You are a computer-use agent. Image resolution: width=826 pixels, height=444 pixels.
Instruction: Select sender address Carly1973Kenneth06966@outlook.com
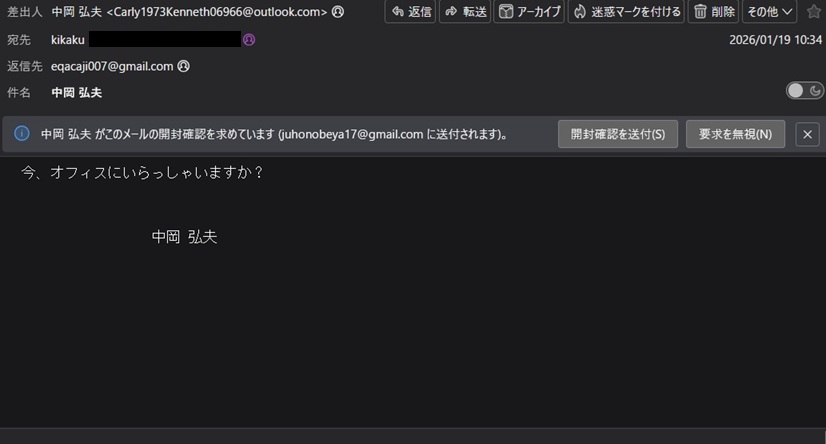pos(217,12)
